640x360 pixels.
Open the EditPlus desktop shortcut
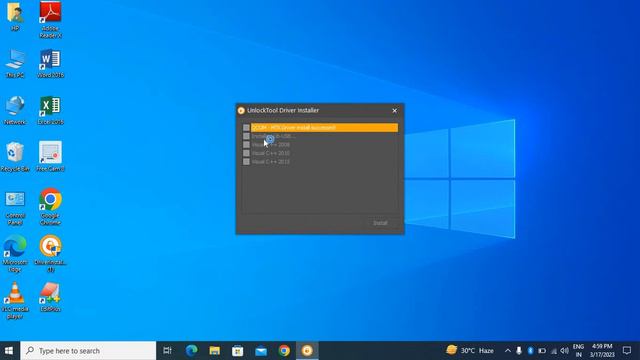tap(50, 298)
